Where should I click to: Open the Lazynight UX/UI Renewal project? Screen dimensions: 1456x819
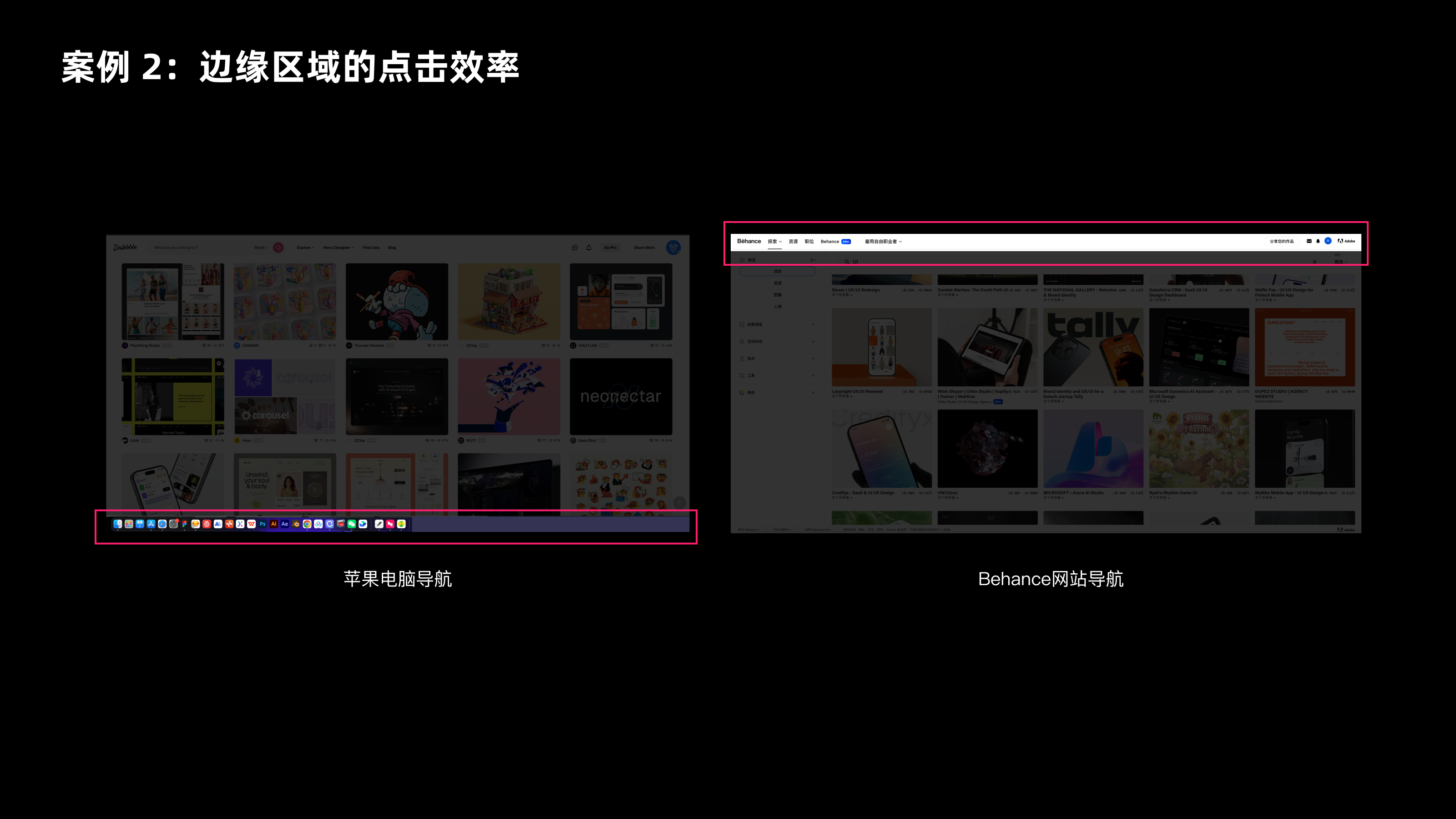pos(882,347)
